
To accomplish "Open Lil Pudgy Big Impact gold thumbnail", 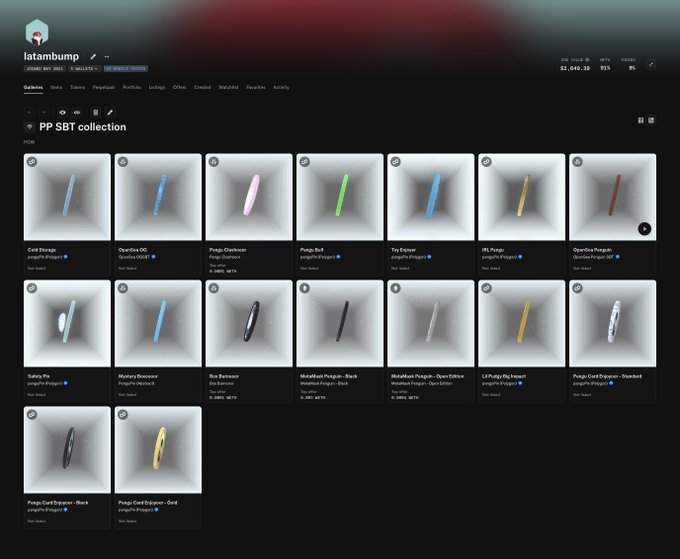I will pos(522,324).
